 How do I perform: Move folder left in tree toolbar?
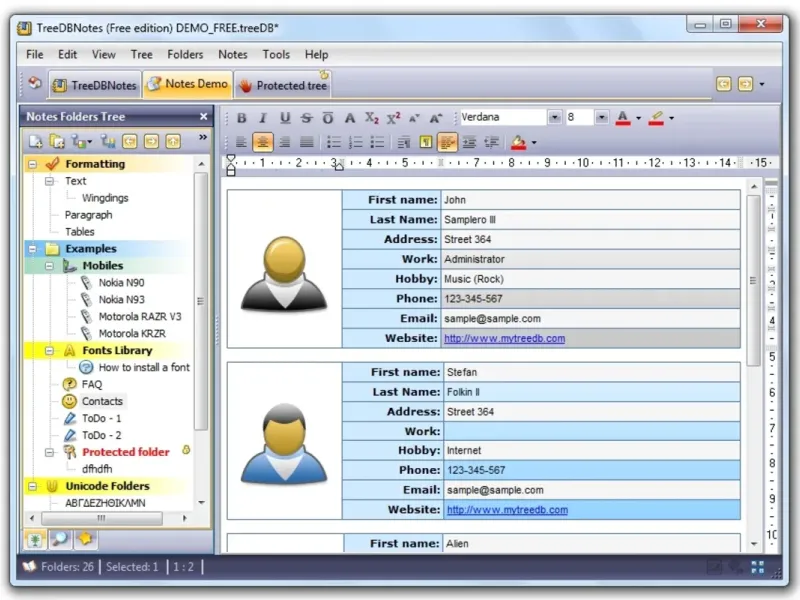[130, 141]
